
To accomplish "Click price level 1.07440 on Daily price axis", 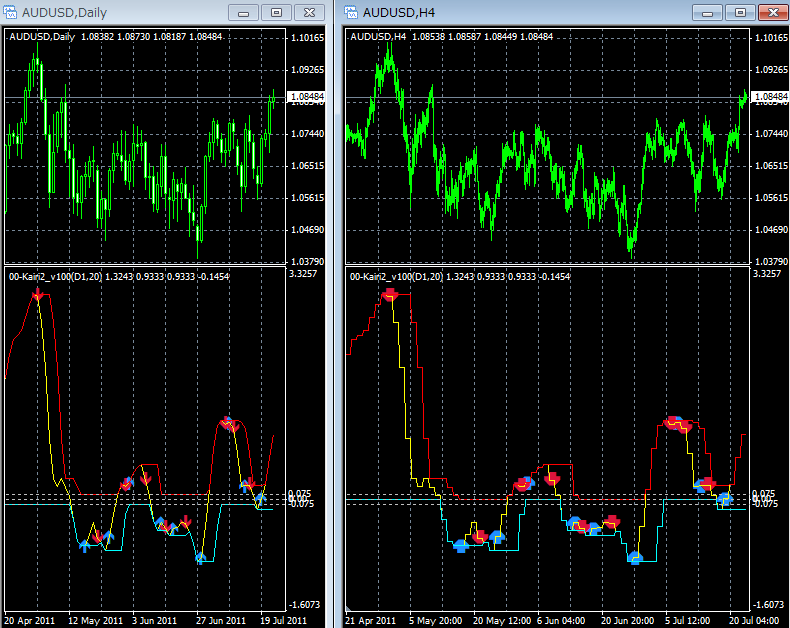I will pyautogui.click(x=307, y=134).
